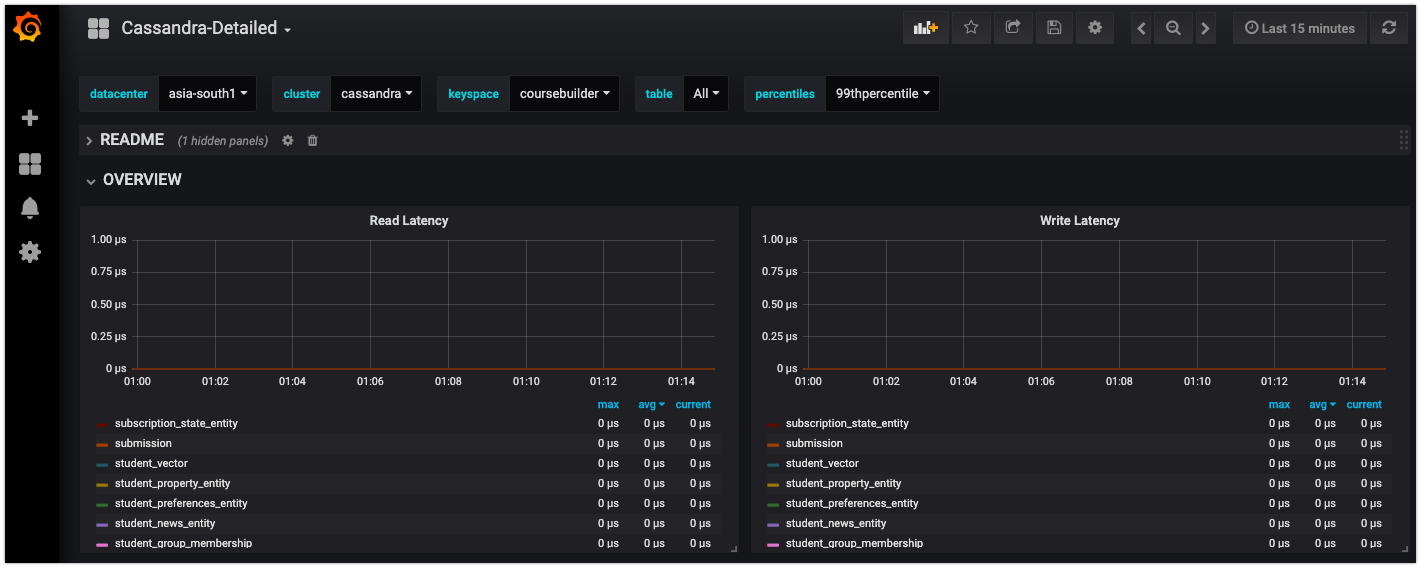Collapse the OVERVIEW row
Viewport: 1421px width, 568px height.
click(x=141, y=180)
